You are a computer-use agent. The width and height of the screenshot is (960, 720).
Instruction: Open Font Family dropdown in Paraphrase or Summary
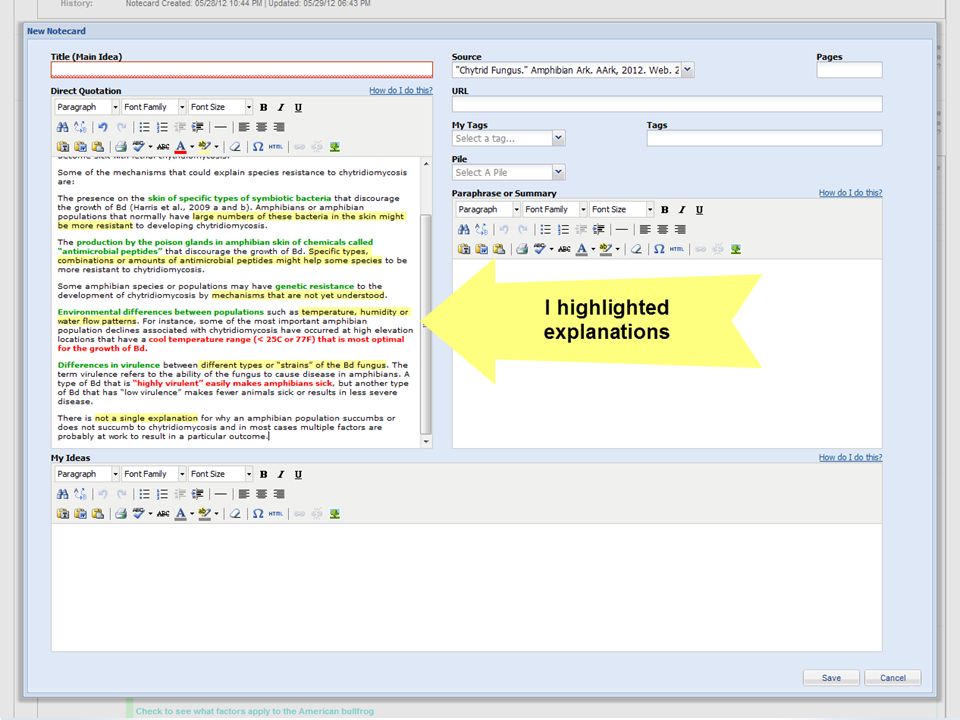[x=555, y=209]
